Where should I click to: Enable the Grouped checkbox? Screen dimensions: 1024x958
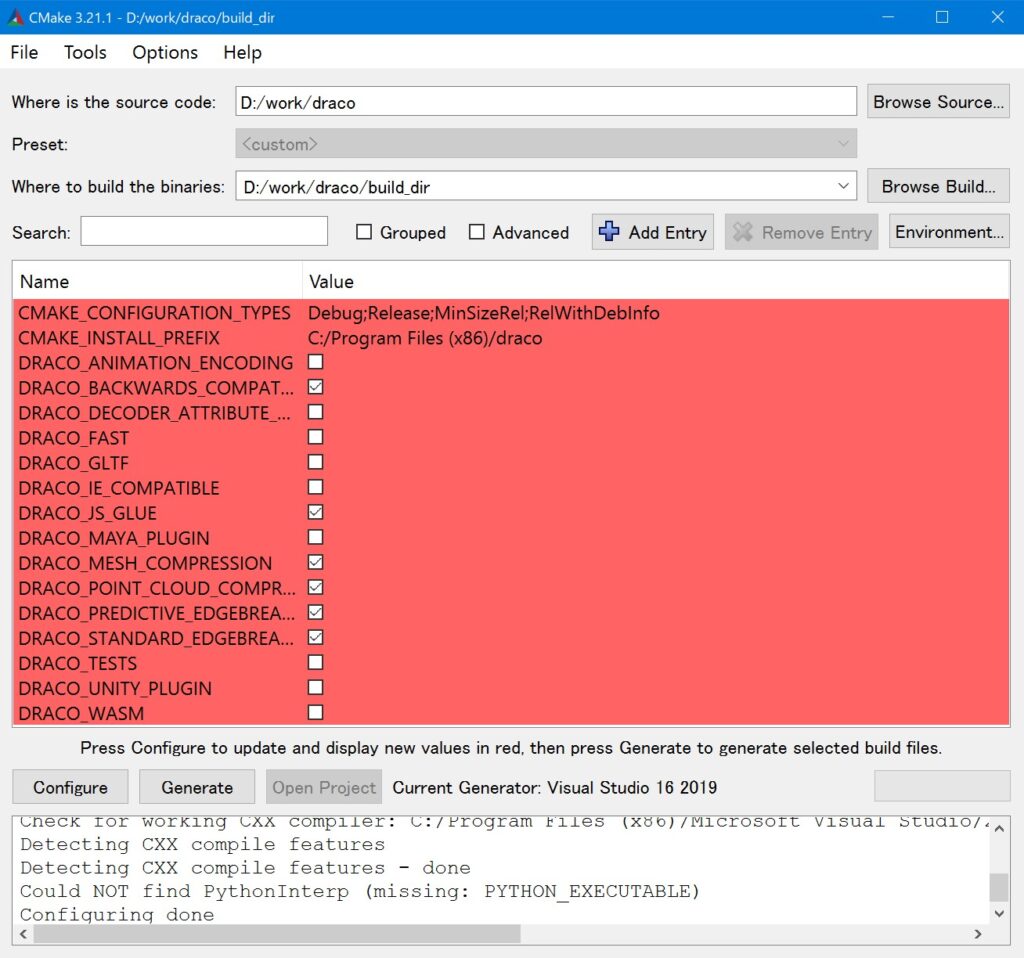click(x=364, y=232)
